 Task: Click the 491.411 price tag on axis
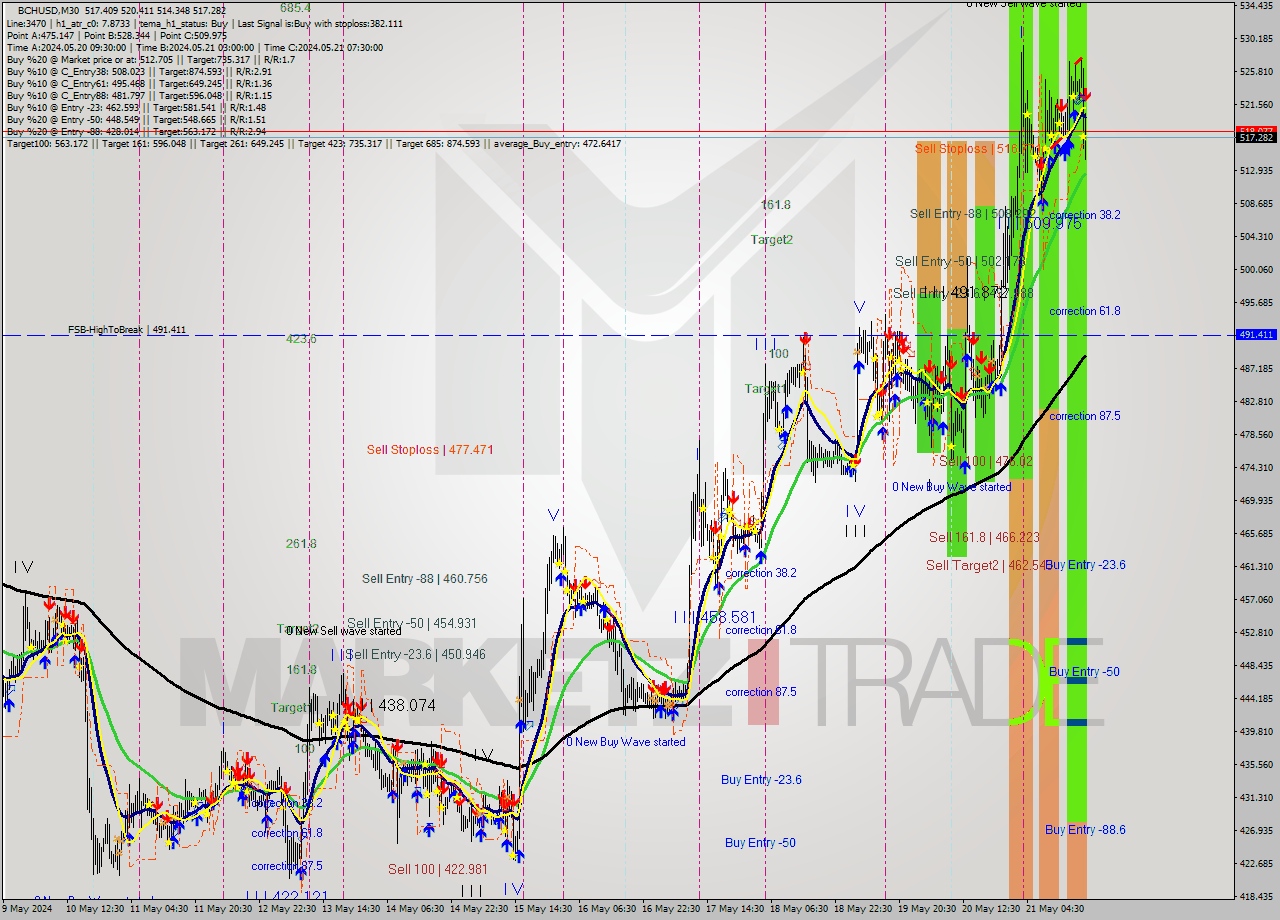click(x=1256, y=335)
